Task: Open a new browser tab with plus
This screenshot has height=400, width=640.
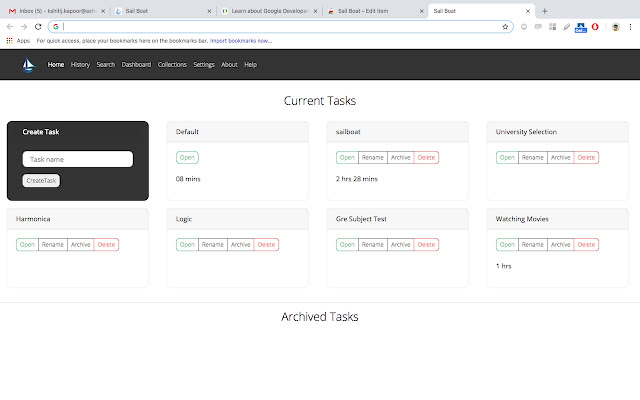Action: tap(544, 11)
